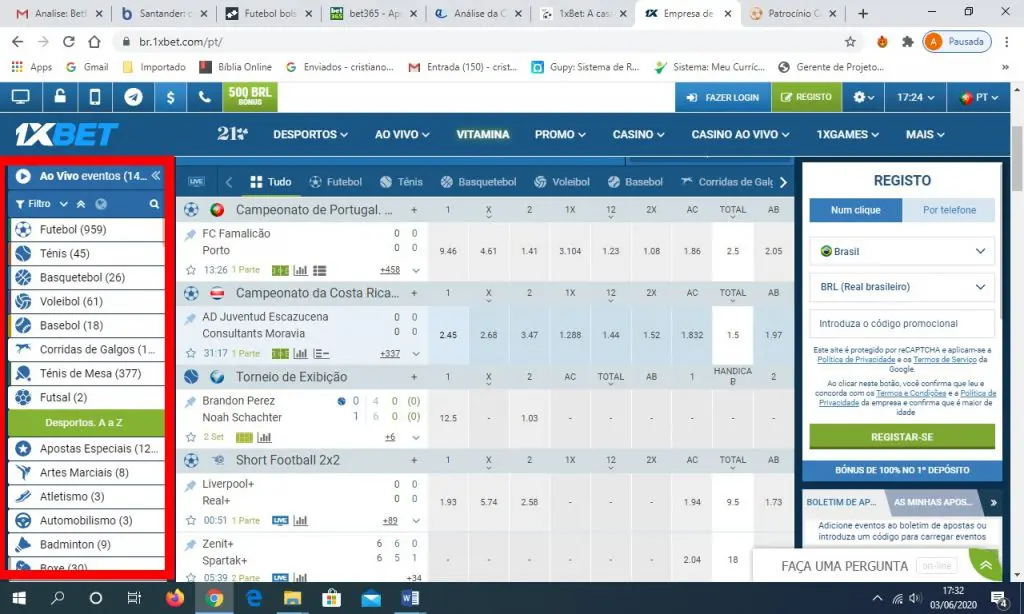Screen dimensions: 1024x614
Task: Click odds 2.45 for AD Juventud Escazucena
Action: point(448,334)
